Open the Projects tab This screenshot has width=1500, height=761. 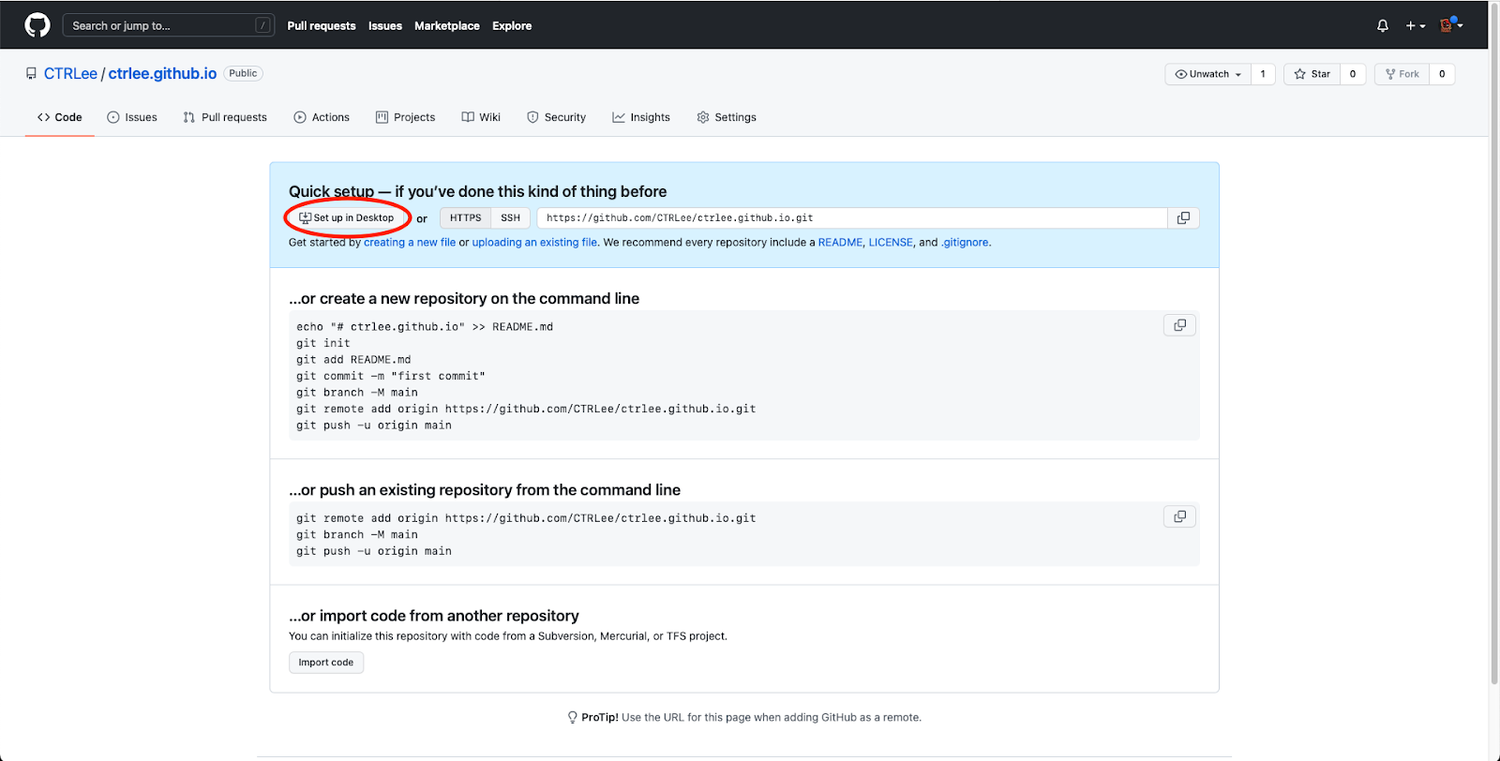click(405, 117)
